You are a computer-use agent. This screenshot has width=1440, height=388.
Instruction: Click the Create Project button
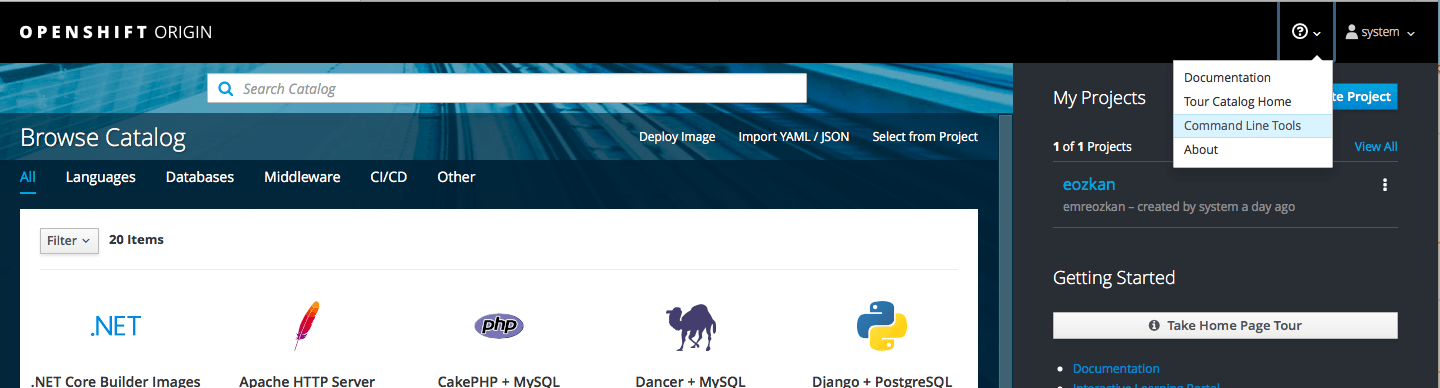click(x=1364, y=96)
